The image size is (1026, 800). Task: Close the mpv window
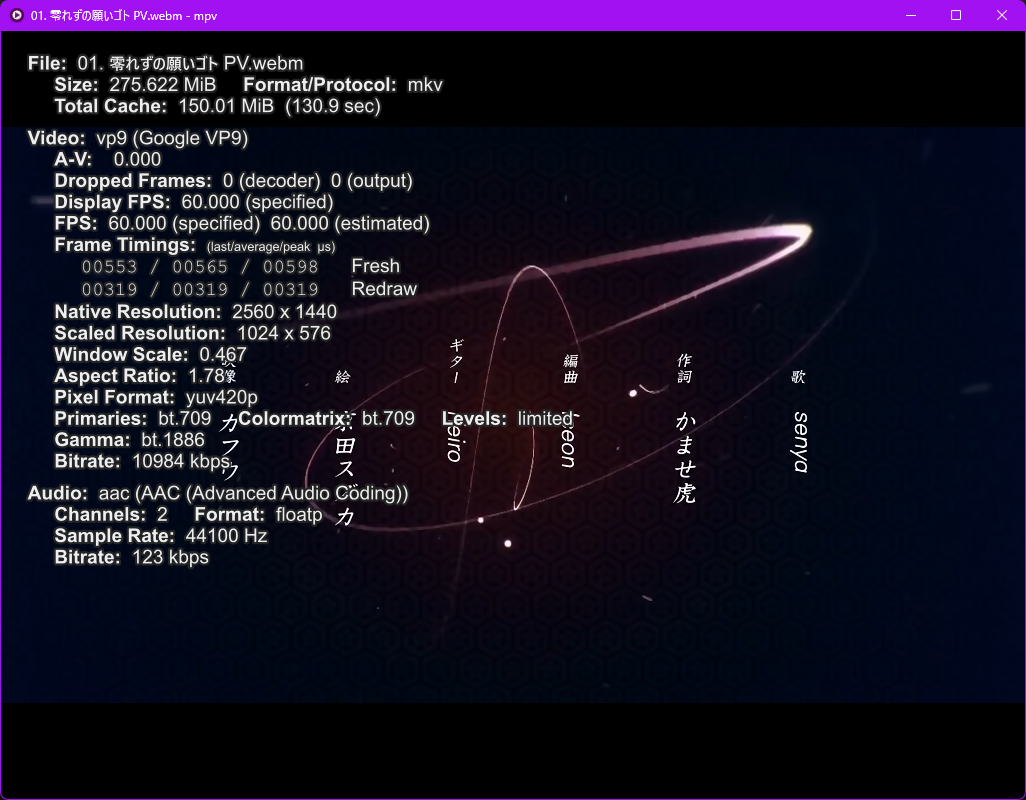tap(1002, 15)
